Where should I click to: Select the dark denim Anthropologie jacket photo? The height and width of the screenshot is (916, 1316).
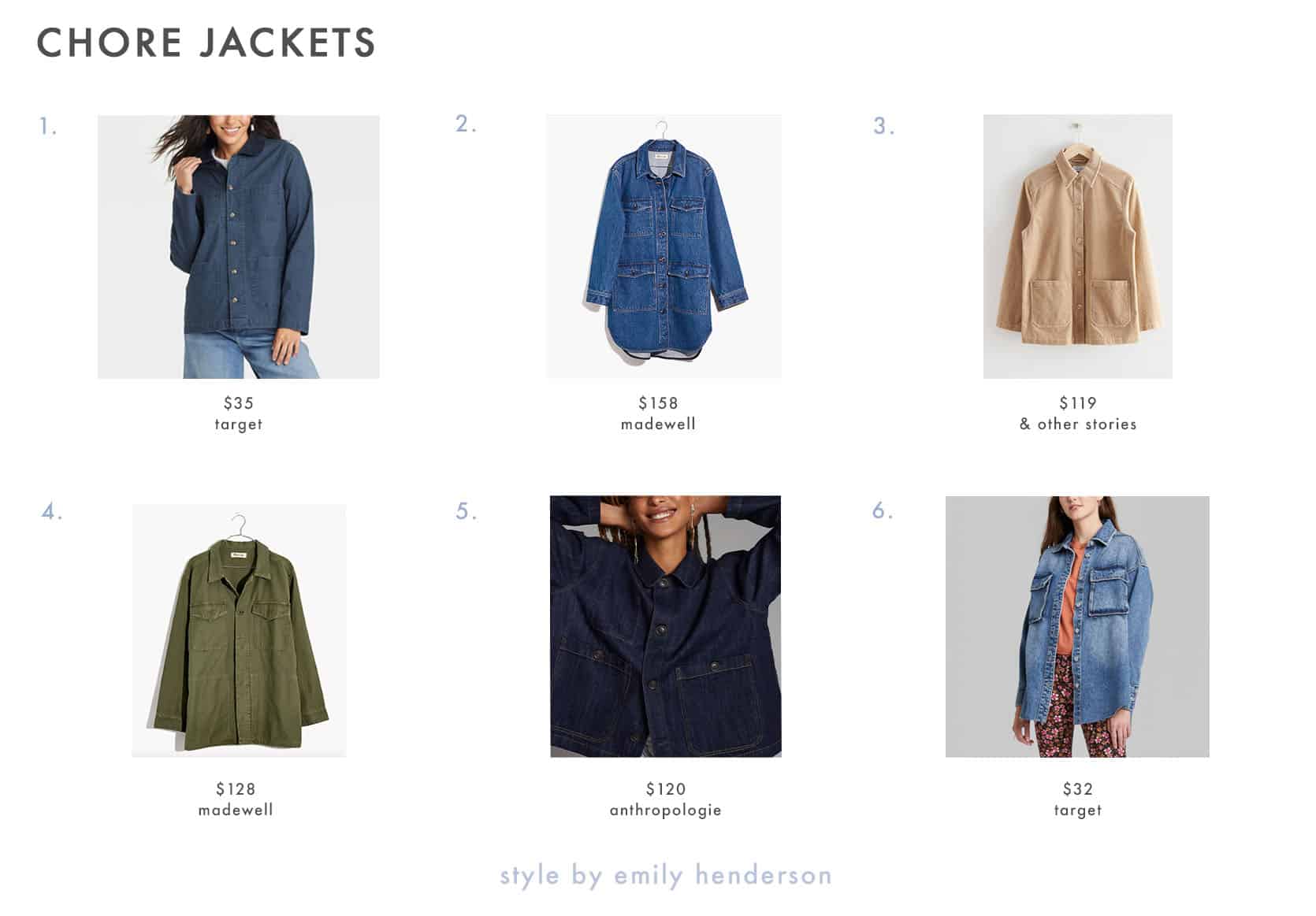coord(665,626)
